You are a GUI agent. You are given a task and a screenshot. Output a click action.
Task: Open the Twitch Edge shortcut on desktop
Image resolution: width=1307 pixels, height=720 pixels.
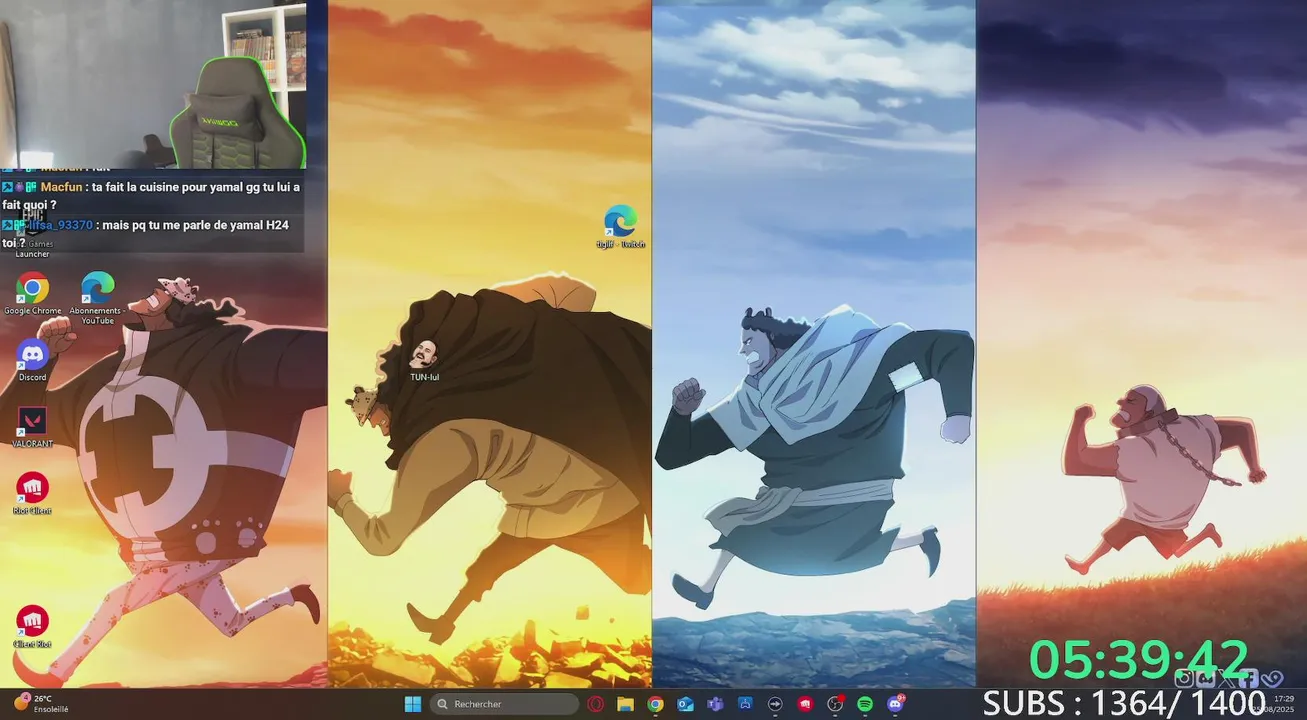pos(620,226)
